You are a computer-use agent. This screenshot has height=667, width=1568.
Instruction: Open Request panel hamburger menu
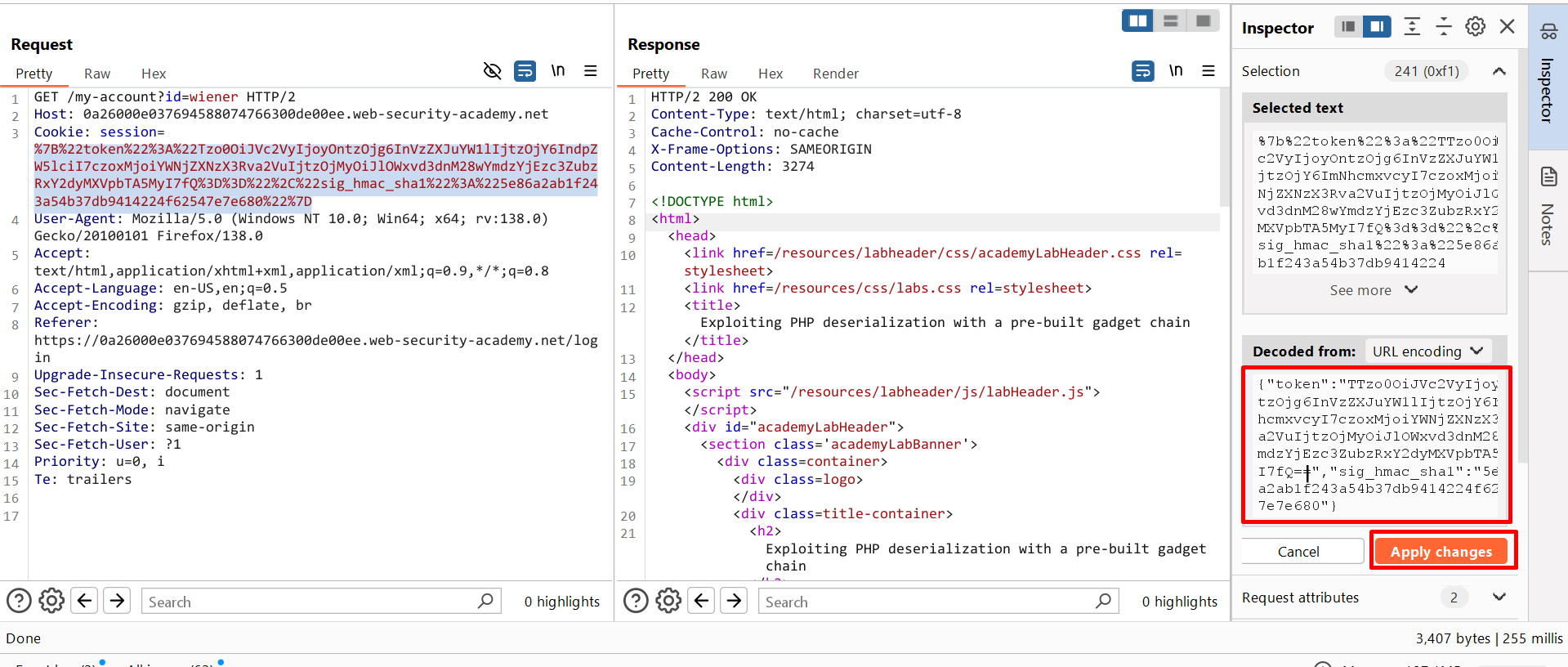pyautogui.click(x=590, y=71)
